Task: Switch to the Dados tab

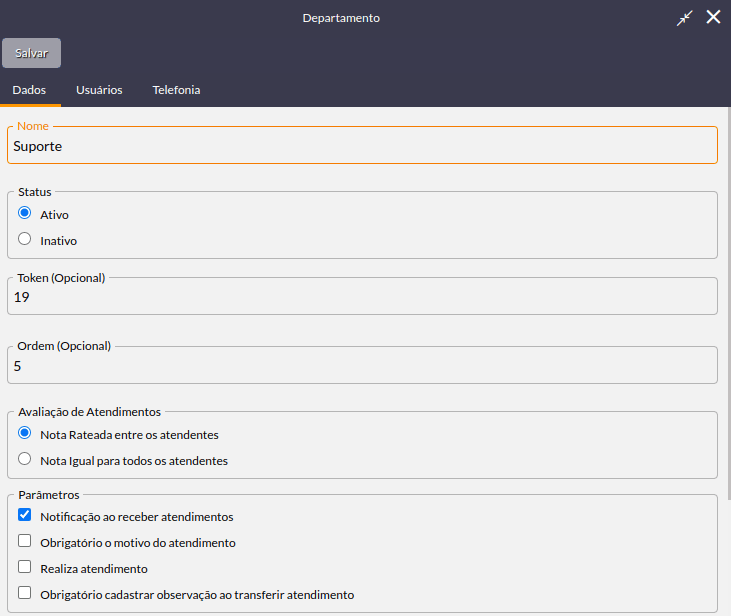Action: coord(29,90)
